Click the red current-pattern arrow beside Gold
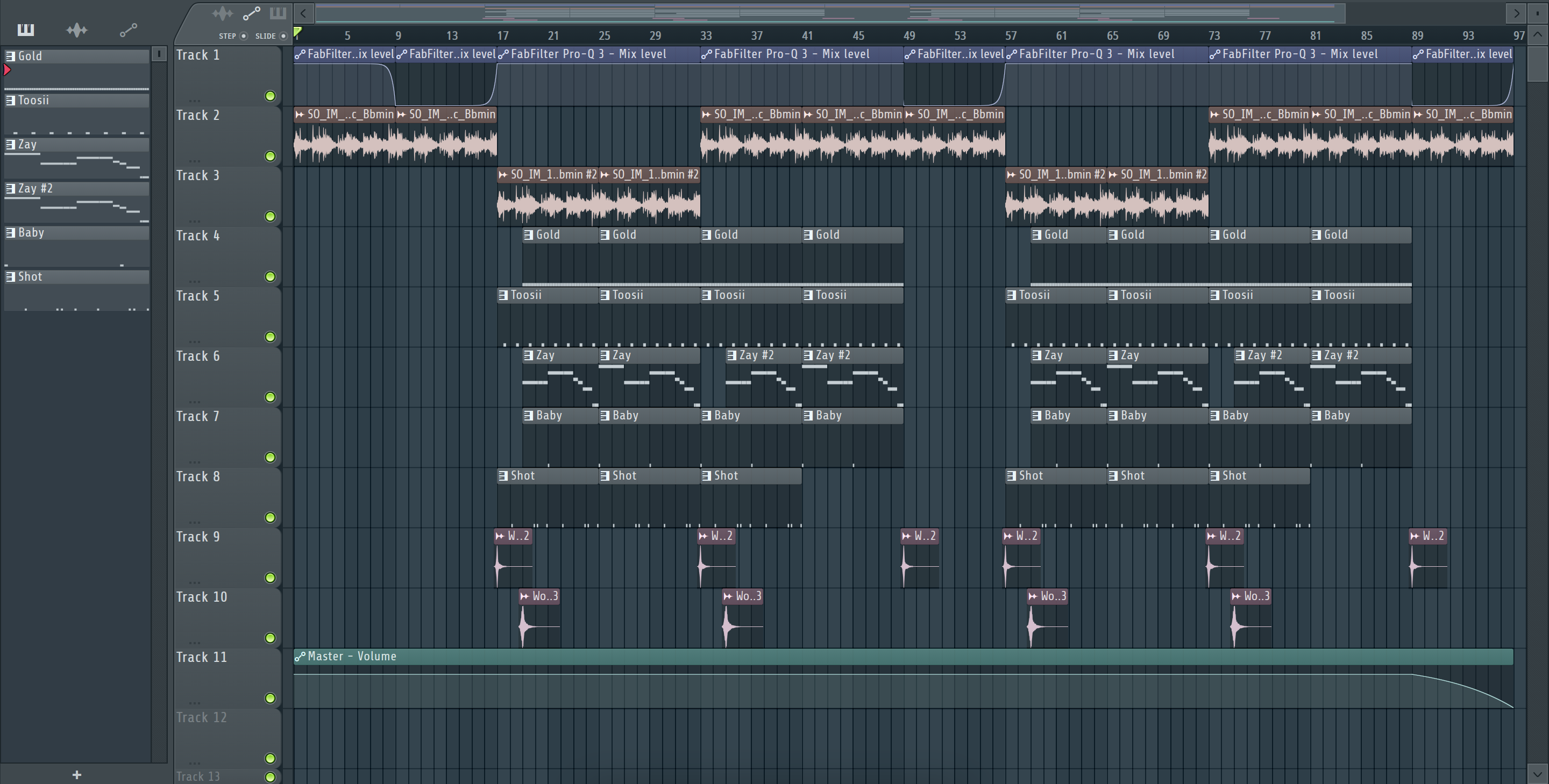This screenshot has width=1549, height=784. click(7, 70)
